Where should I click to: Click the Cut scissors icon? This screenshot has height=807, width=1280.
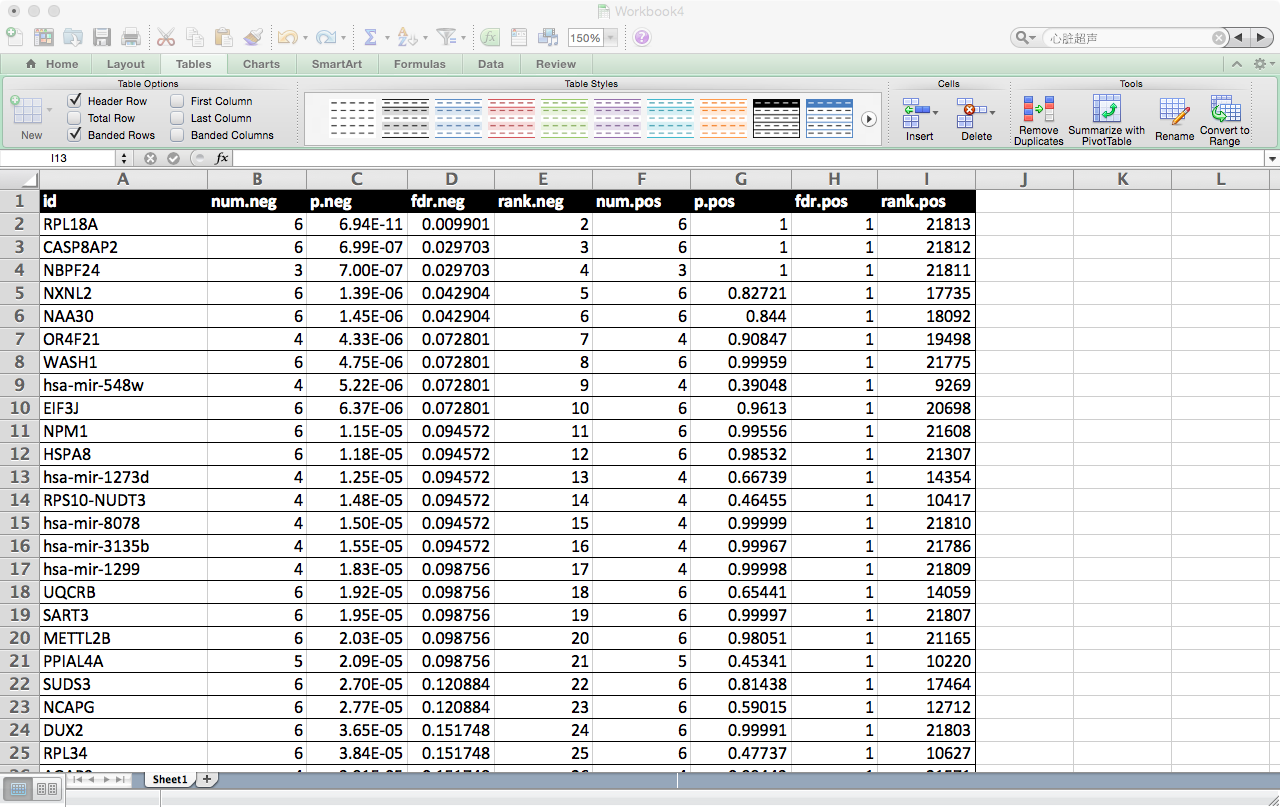pyautogui.click(x=166, y=37)
